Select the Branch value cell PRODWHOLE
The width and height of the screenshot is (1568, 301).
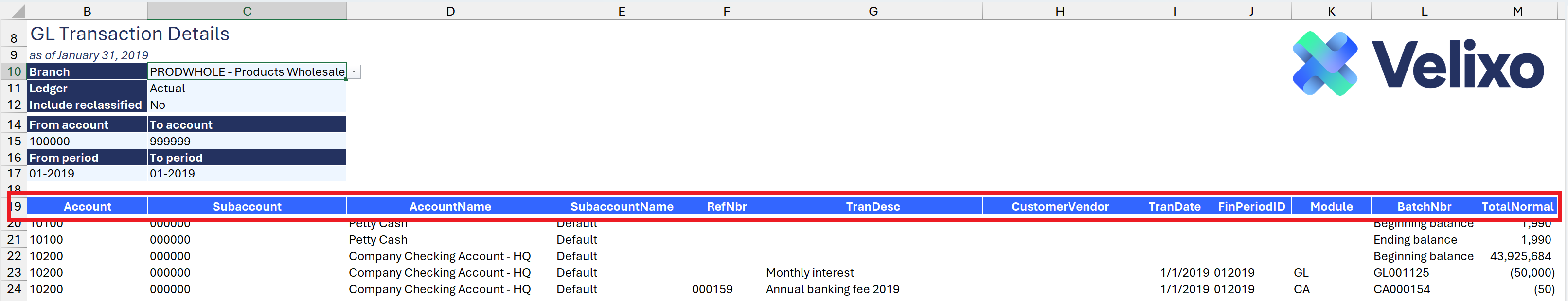247,72
